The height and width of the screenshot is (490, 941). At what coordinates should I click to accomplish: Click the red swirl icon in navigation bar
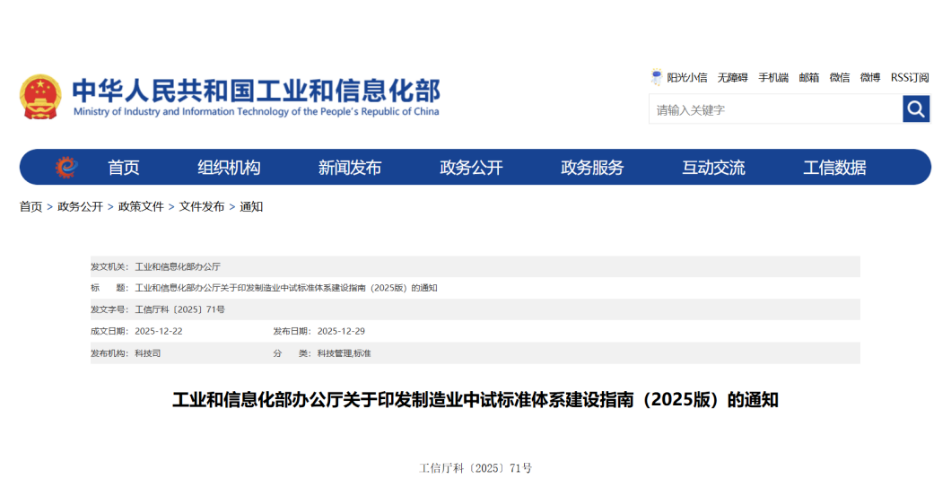tap(66, 167)
